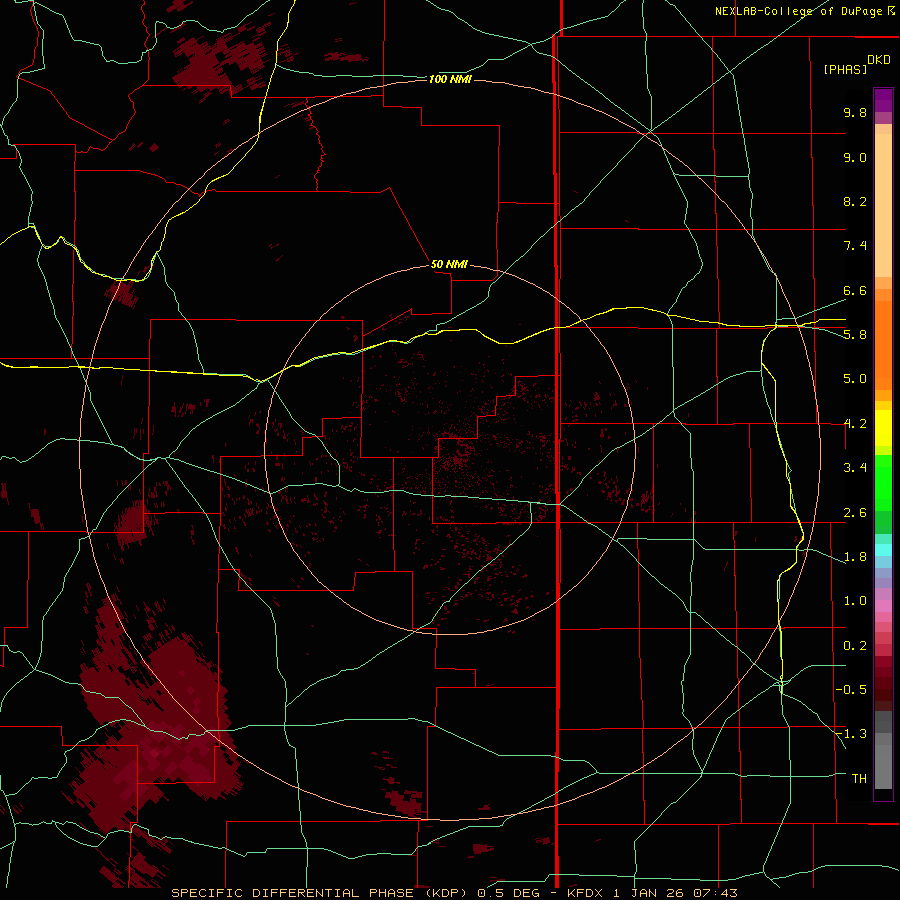Select the [PHAS] units label above color bar
The width and height of the screenshot is (900, 900).
845,69
